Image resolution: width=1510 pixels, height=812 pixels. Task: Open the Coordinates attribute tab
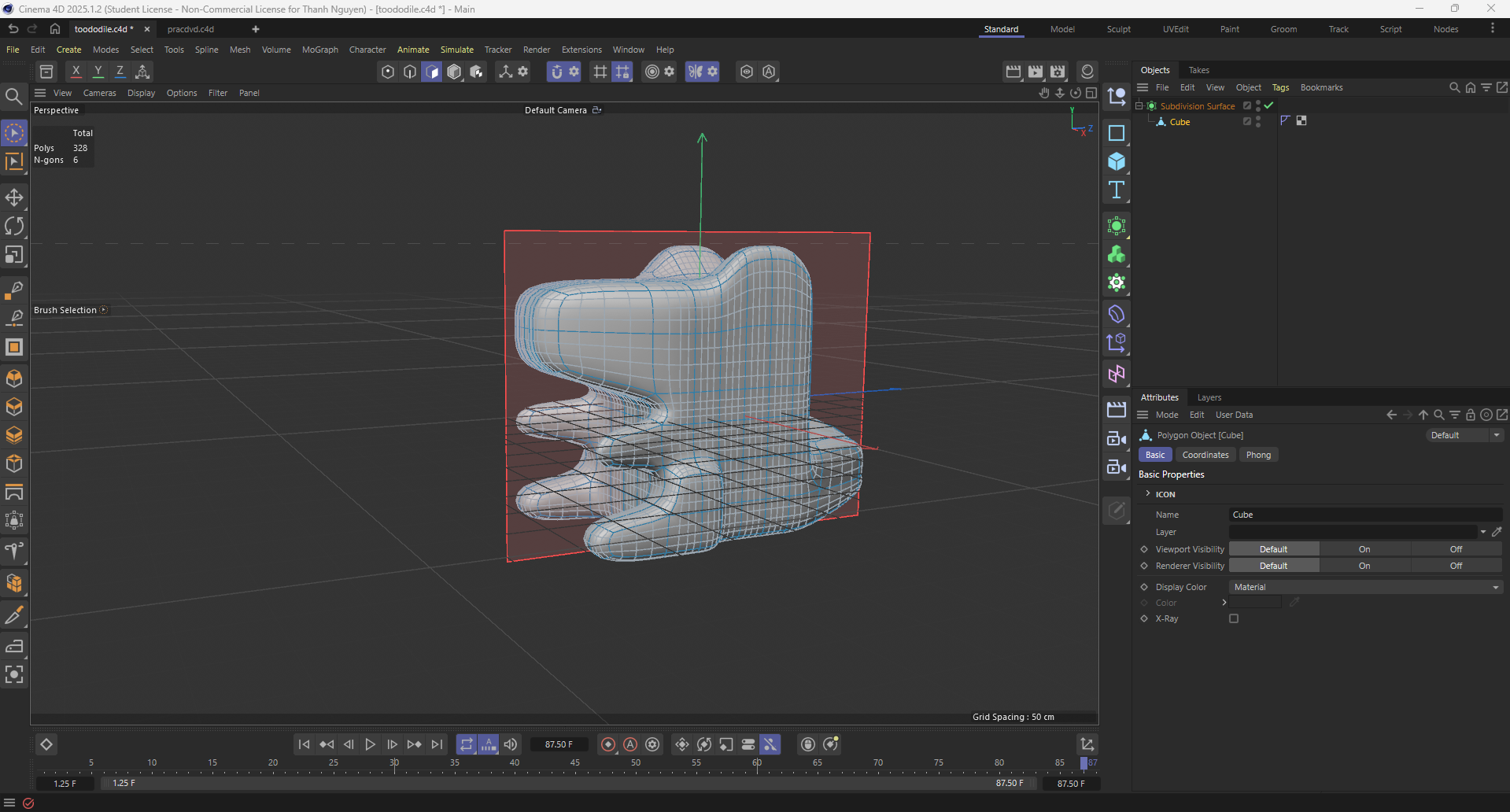click(1205, 455)
